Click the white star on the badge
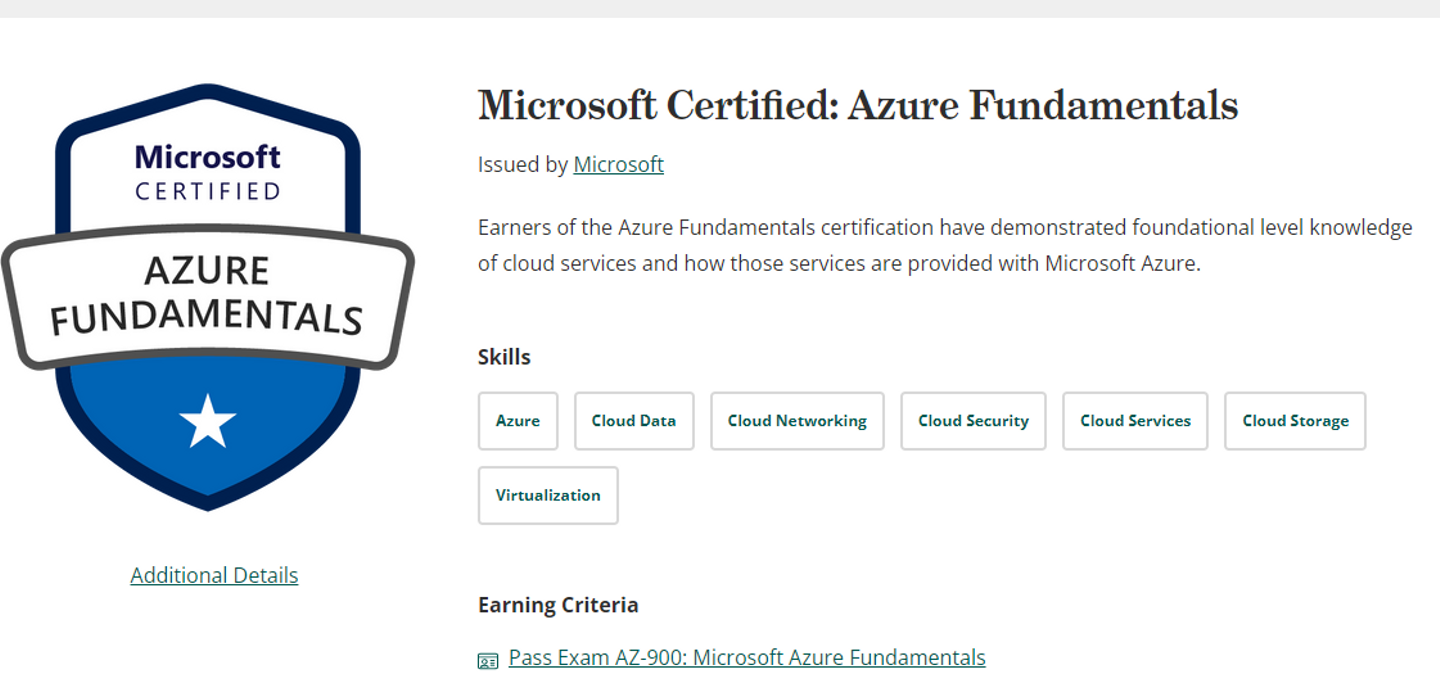Screen dimensions: 1440x678 (x=208, y=421)
